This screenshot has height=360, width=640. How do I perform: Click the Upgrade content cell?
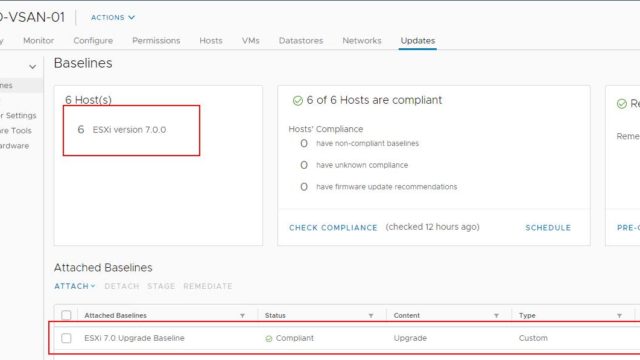pyautogui.click(x=410, y=338)
